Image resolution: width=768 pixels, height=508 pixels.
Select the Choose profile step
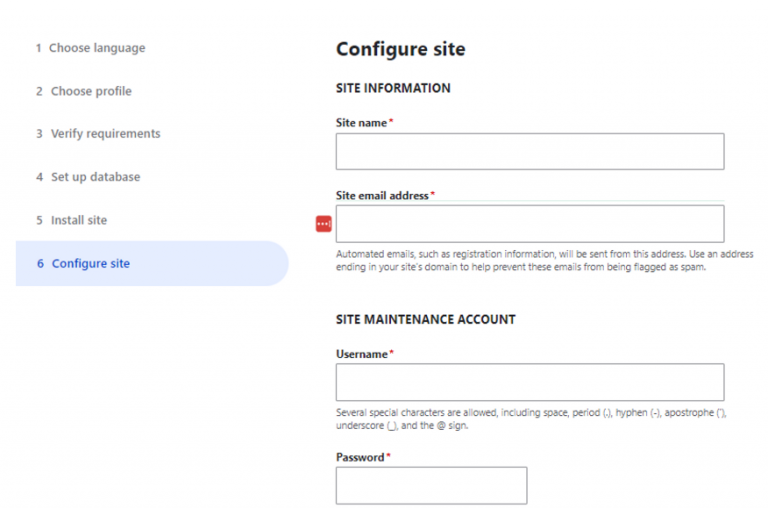click(91, 91)
